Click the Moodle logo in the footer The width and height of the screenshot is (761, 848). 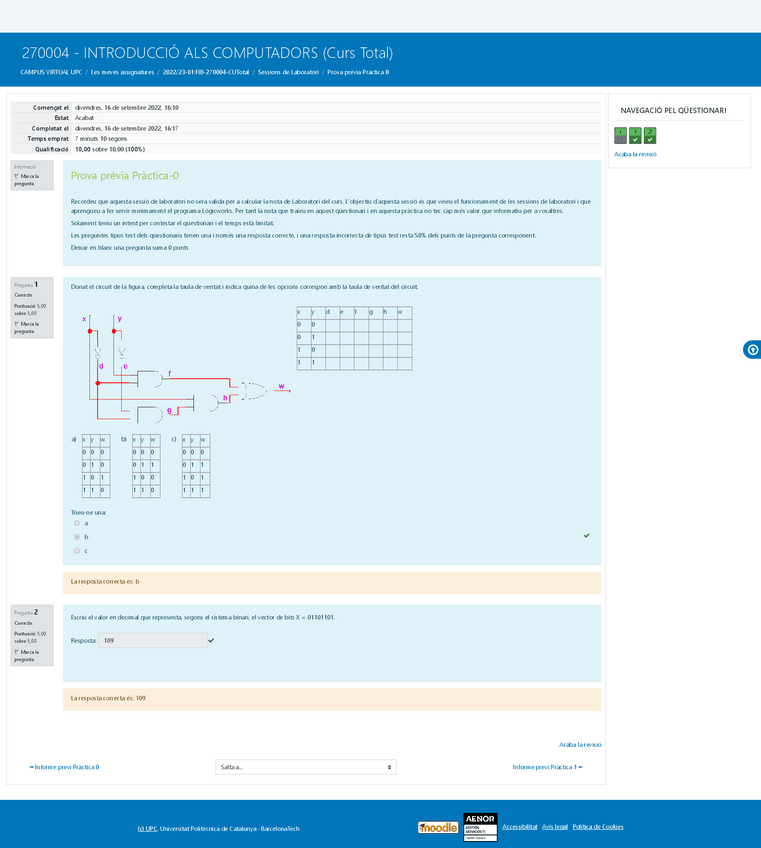(438, 827)
